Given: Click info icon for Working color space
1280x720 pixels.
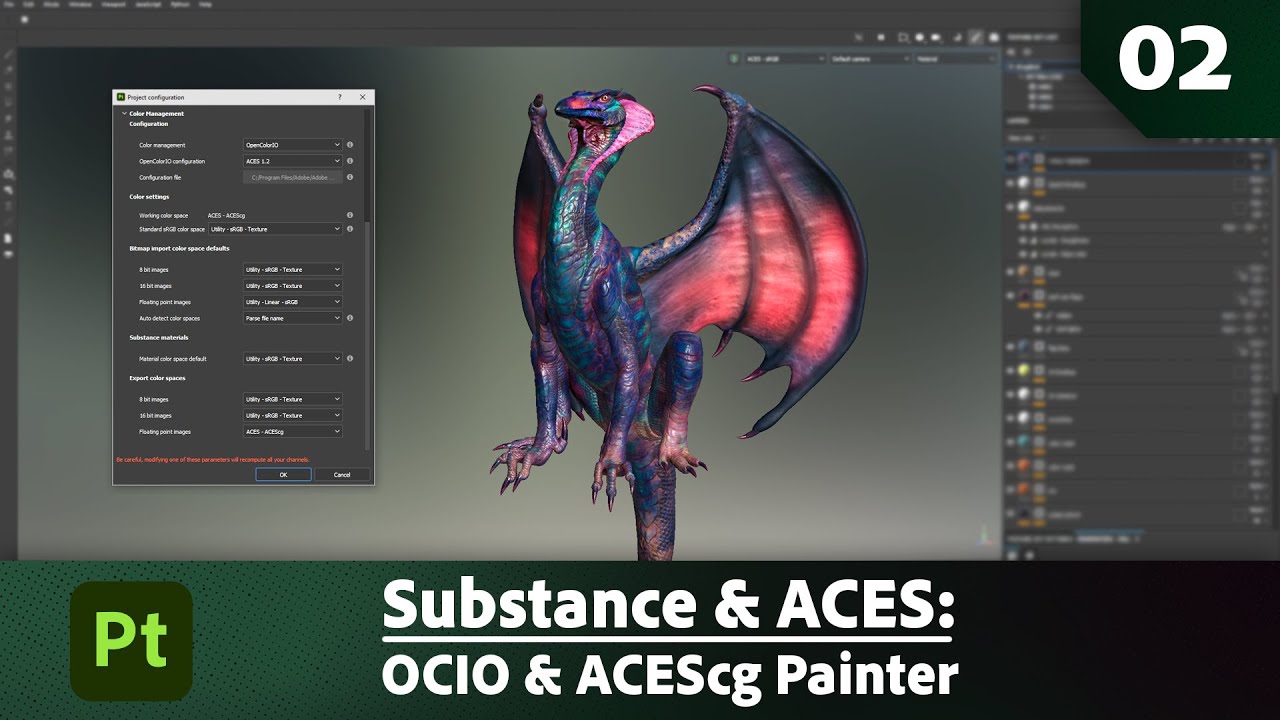Looking at the screenshot, I should coord(350,215).
